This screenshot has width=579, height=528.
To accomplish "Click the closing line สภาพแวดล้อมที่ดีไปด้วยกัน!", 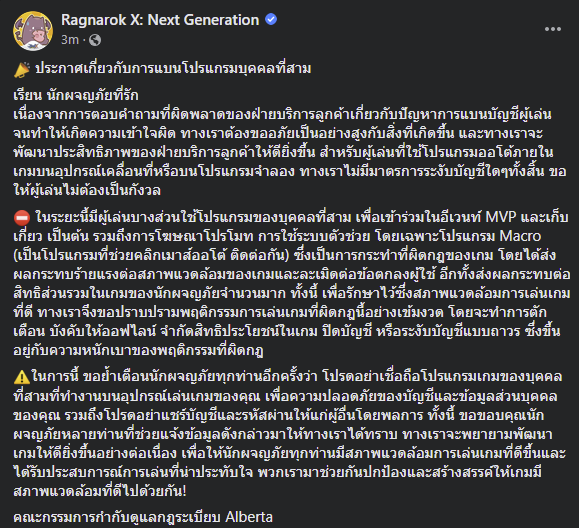I will [x=100, y=491].
